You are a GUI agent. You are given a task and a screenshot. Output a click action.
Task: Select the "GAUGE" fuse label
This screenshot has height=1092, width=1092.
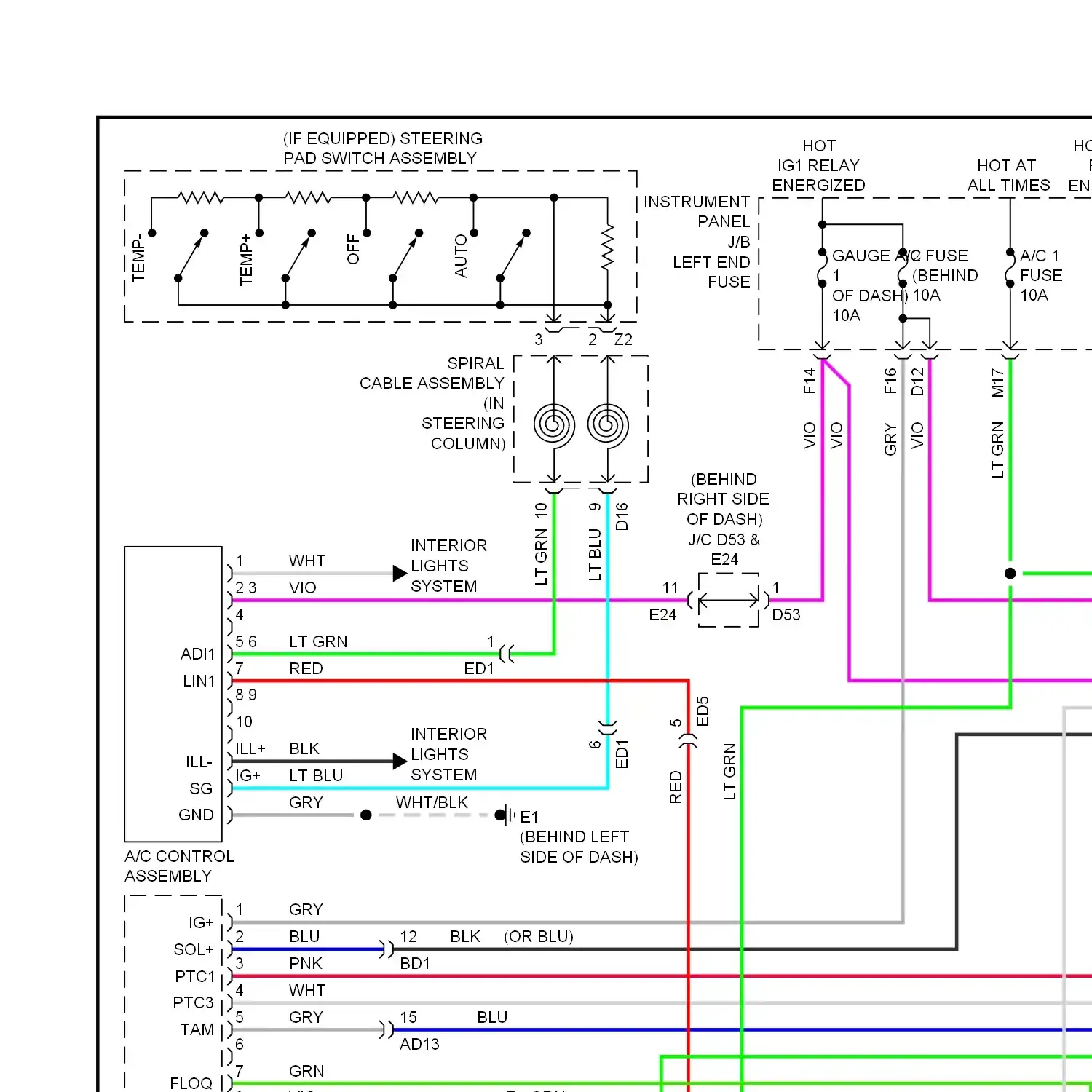point(860,256)
